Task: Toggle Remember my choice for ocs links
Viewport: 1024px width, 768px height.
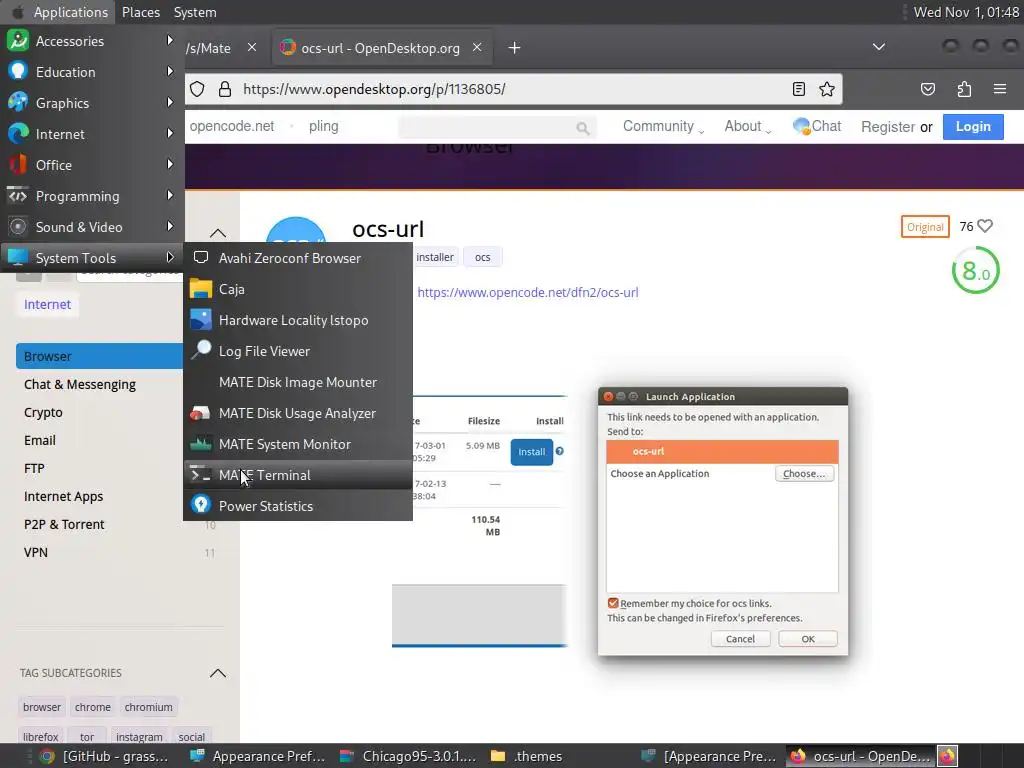Action: point(613,603)
